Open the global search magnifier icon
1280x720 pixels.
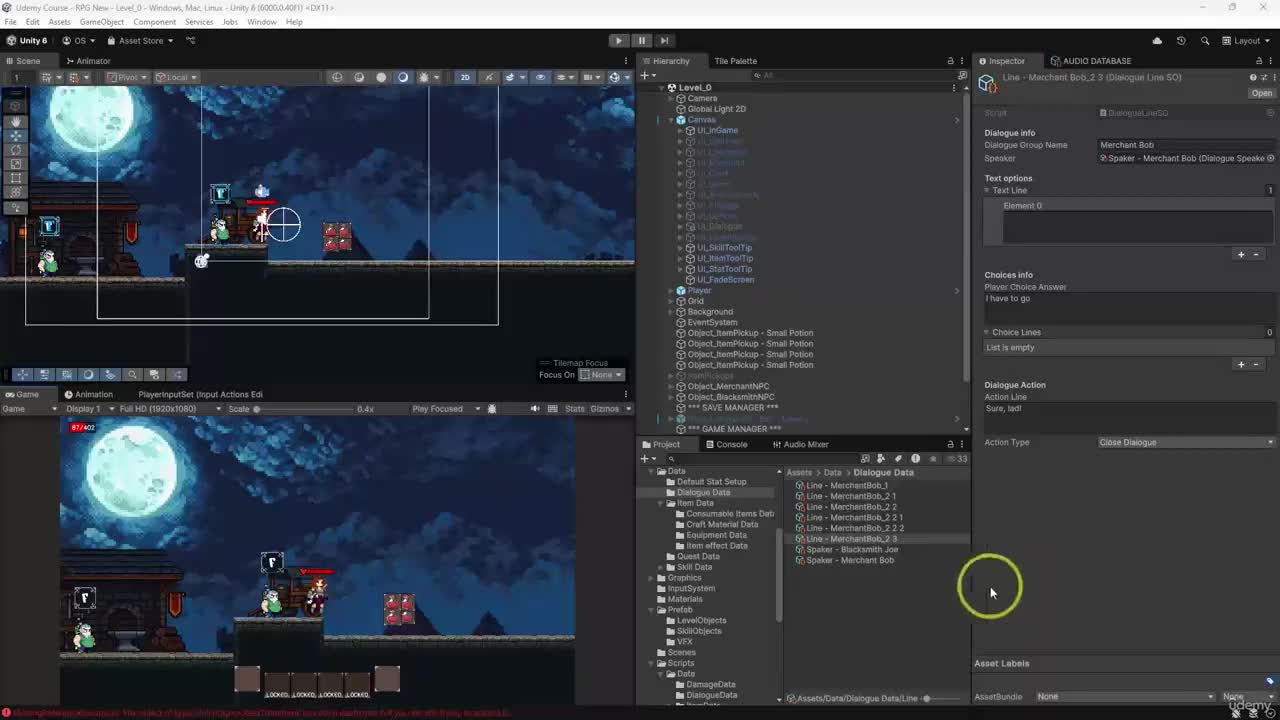click(x=1205, y=41)
